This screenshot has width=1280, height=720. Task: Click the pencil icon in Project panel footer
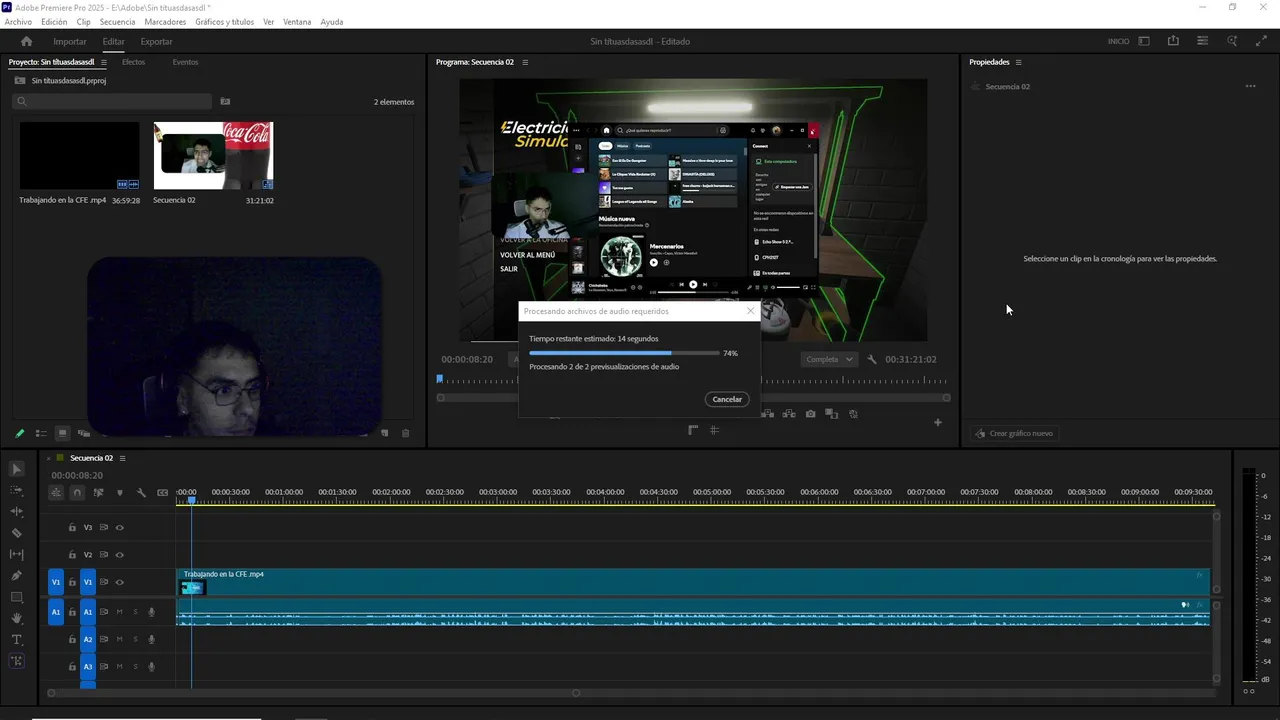pos(19,433)
